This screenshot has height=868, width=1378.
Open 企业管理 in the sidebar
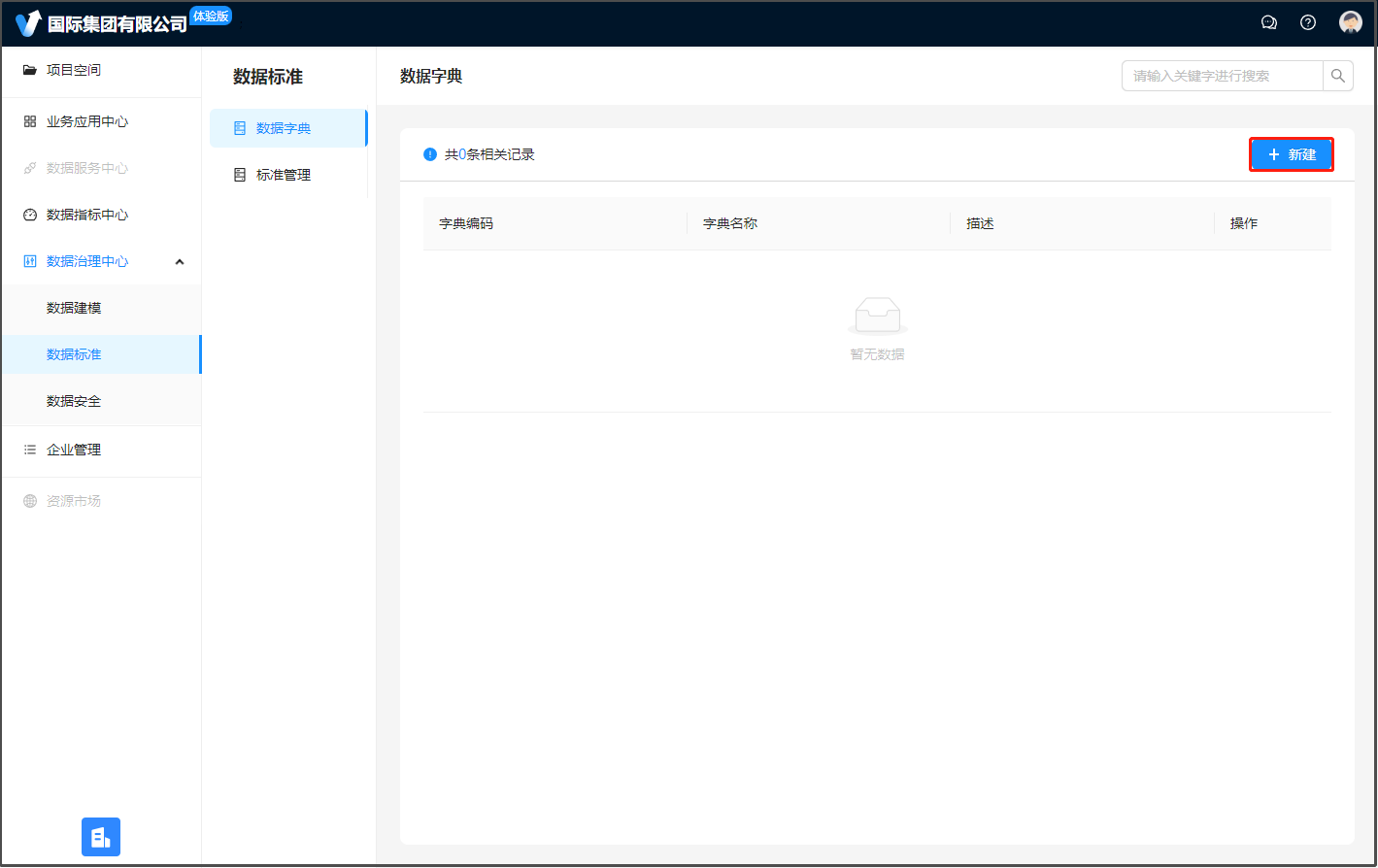coord(74,450)
